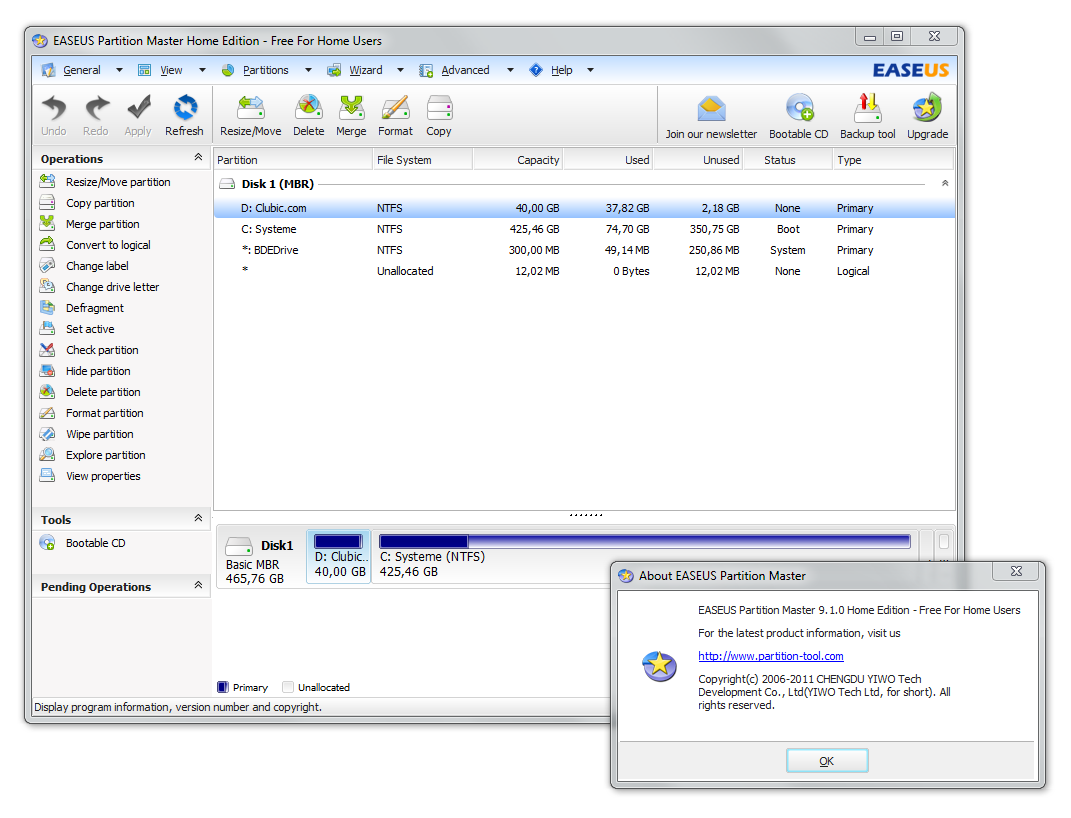The width and height of the screenshot is (1071, 818).
Task: Click the Undo toolbar icon
Action: point(54,115)
